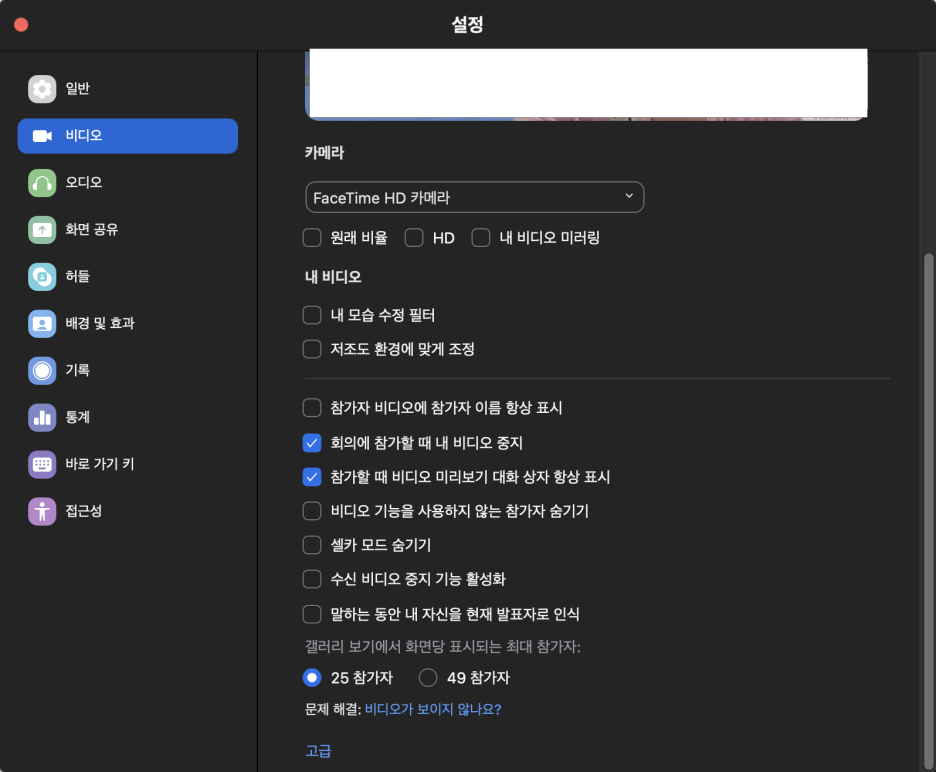Click the 화면 공유 share icon
936x772 pixels.
[x=42, y=230]
